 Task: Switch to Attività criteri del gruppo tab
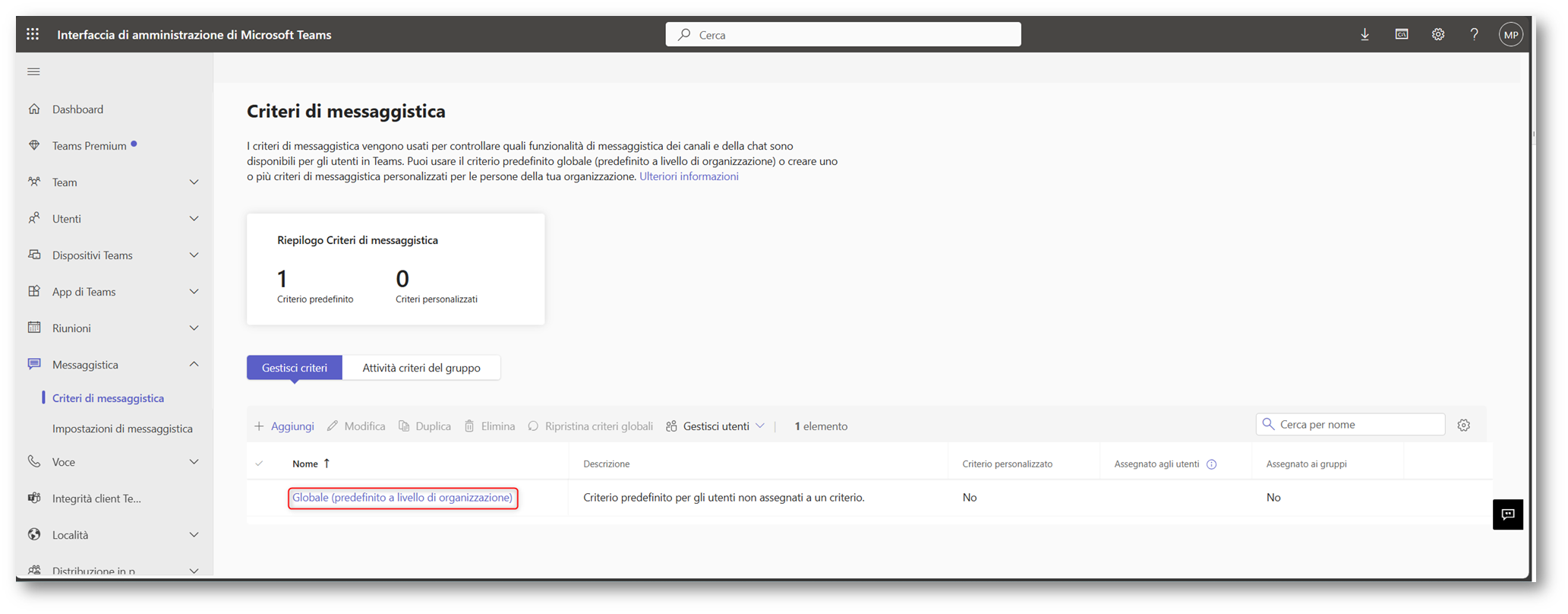point(421,368)
